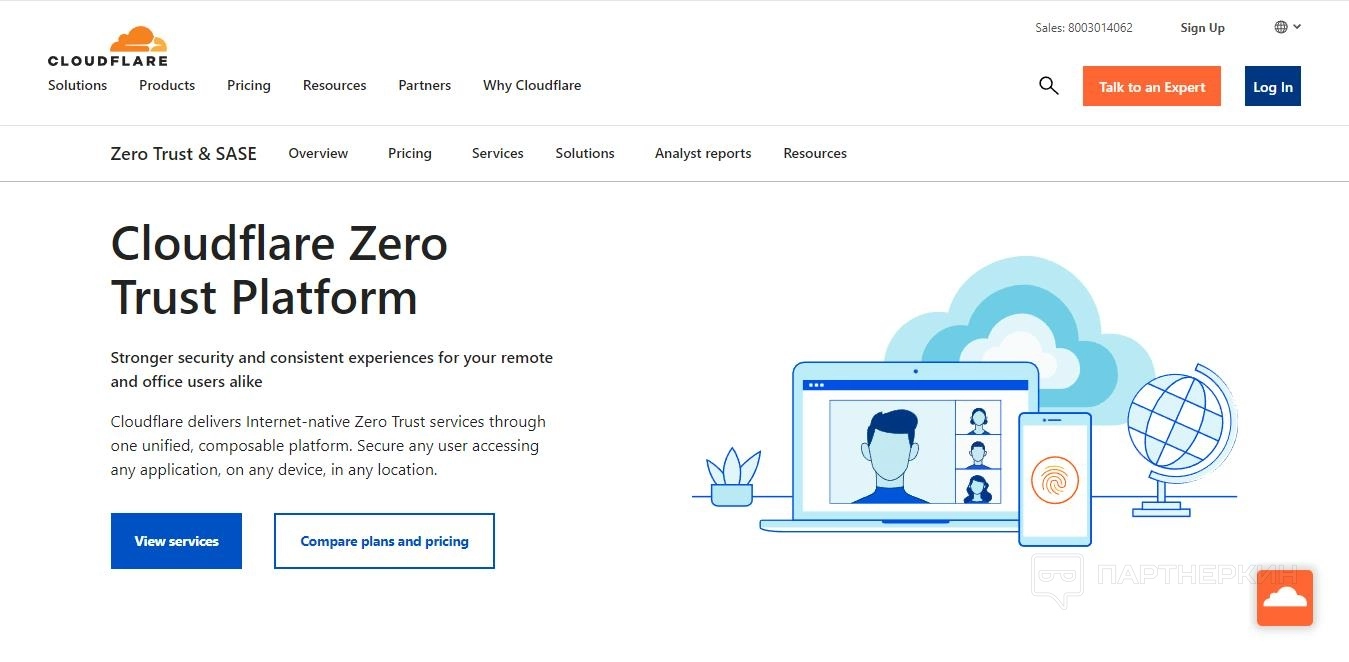Click the fingerprint phone illustration
This screenshot has width=1349, height=662.
click(1055, 479)
